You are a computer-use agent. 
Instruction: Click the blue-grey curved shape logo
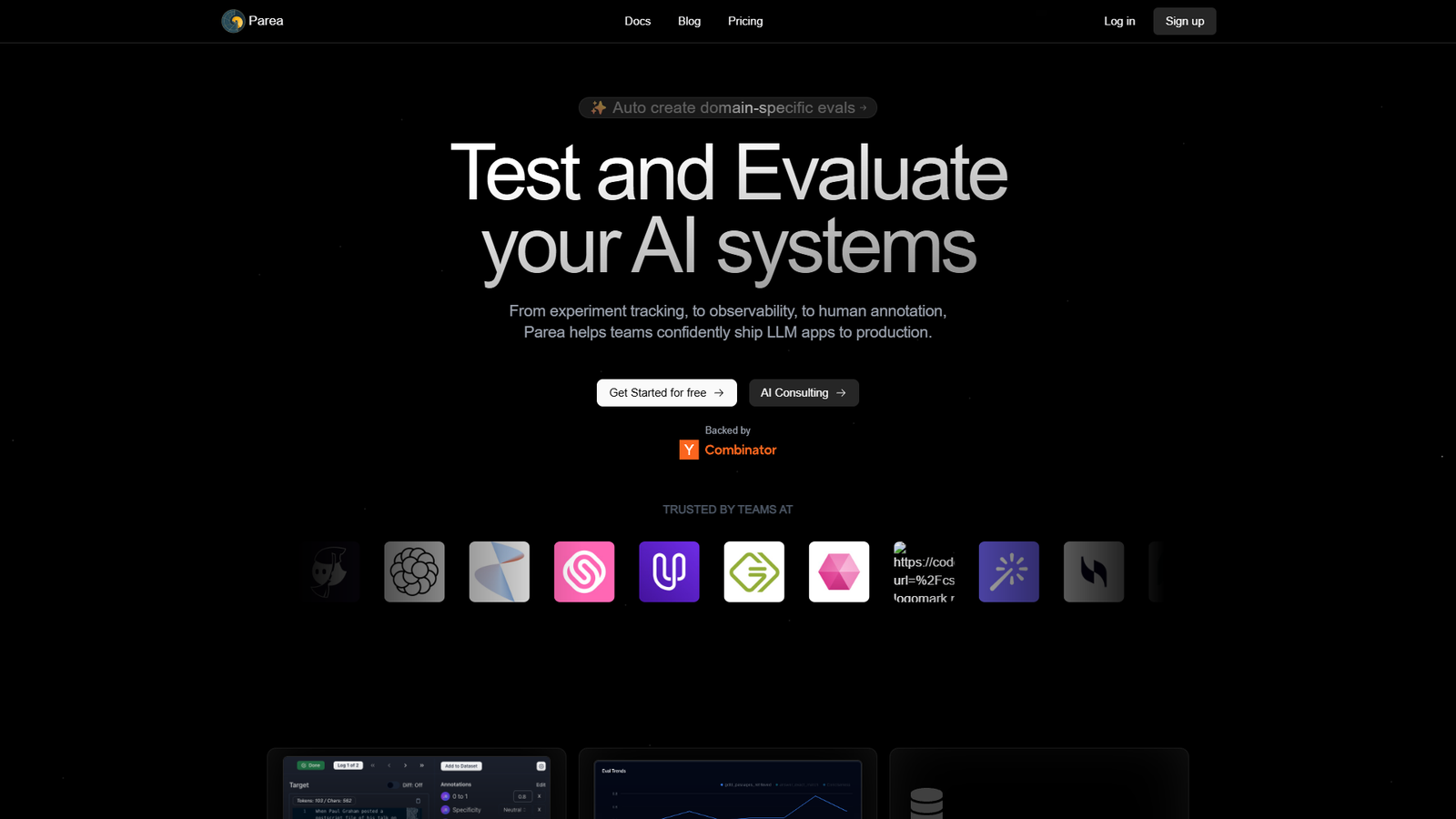pos(500,571)
